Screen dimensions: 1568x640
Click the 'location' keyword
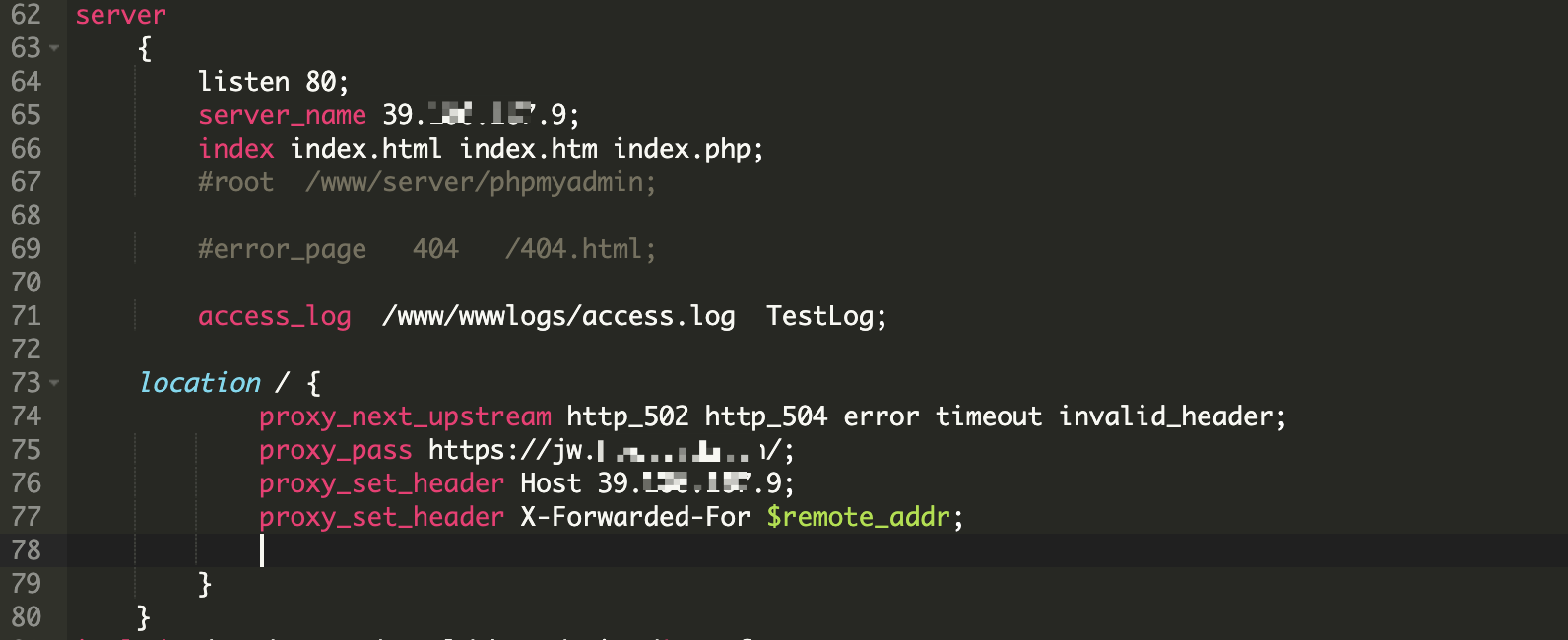200,383
